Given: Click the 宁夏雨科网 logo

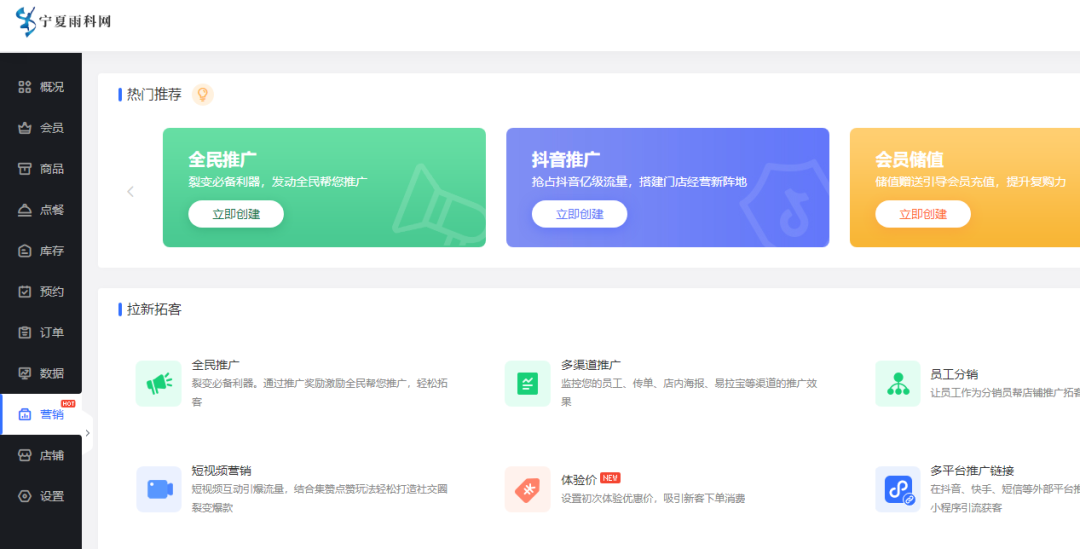Looking at the screenshot, I should point(63,21).
